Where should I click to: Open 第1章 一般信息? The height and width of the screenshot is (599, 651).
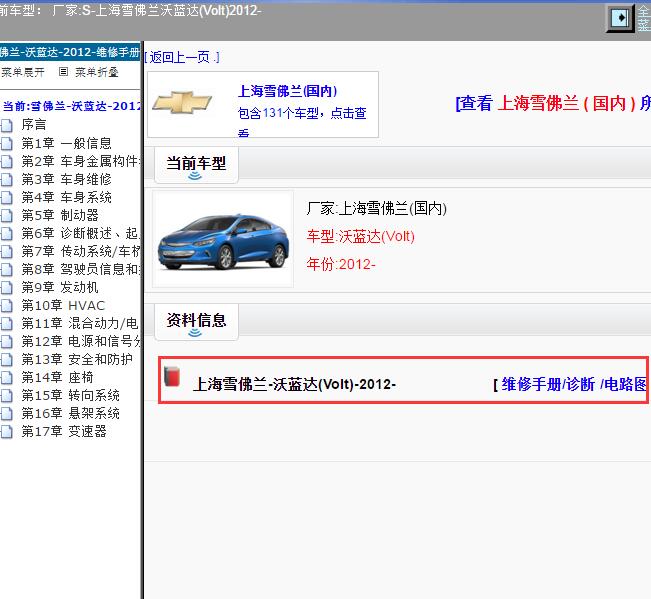tap(66, 143)
